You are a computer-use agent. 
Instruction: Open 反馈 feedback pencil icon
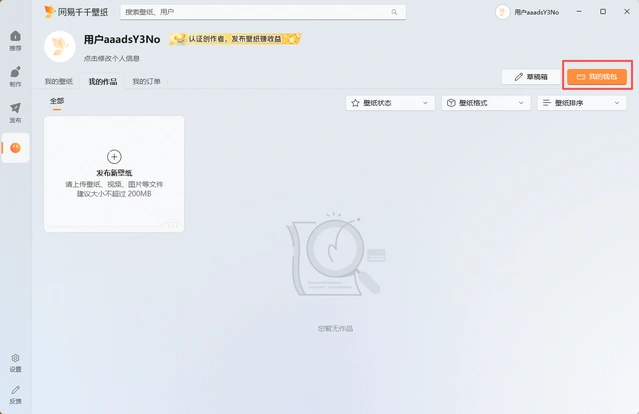[x=15, y=393]
